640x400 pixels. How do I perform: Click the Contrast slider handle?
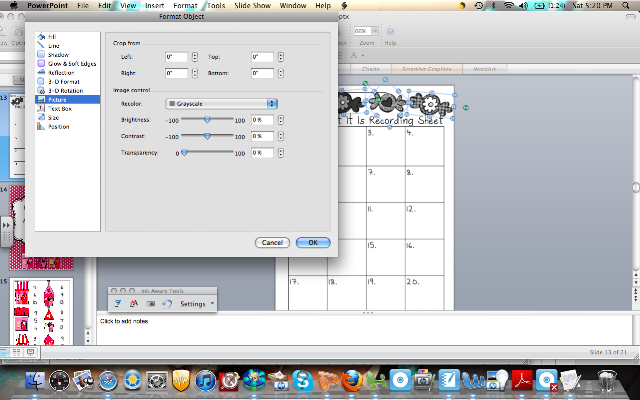pyautogui.click(x=207, y=136)
